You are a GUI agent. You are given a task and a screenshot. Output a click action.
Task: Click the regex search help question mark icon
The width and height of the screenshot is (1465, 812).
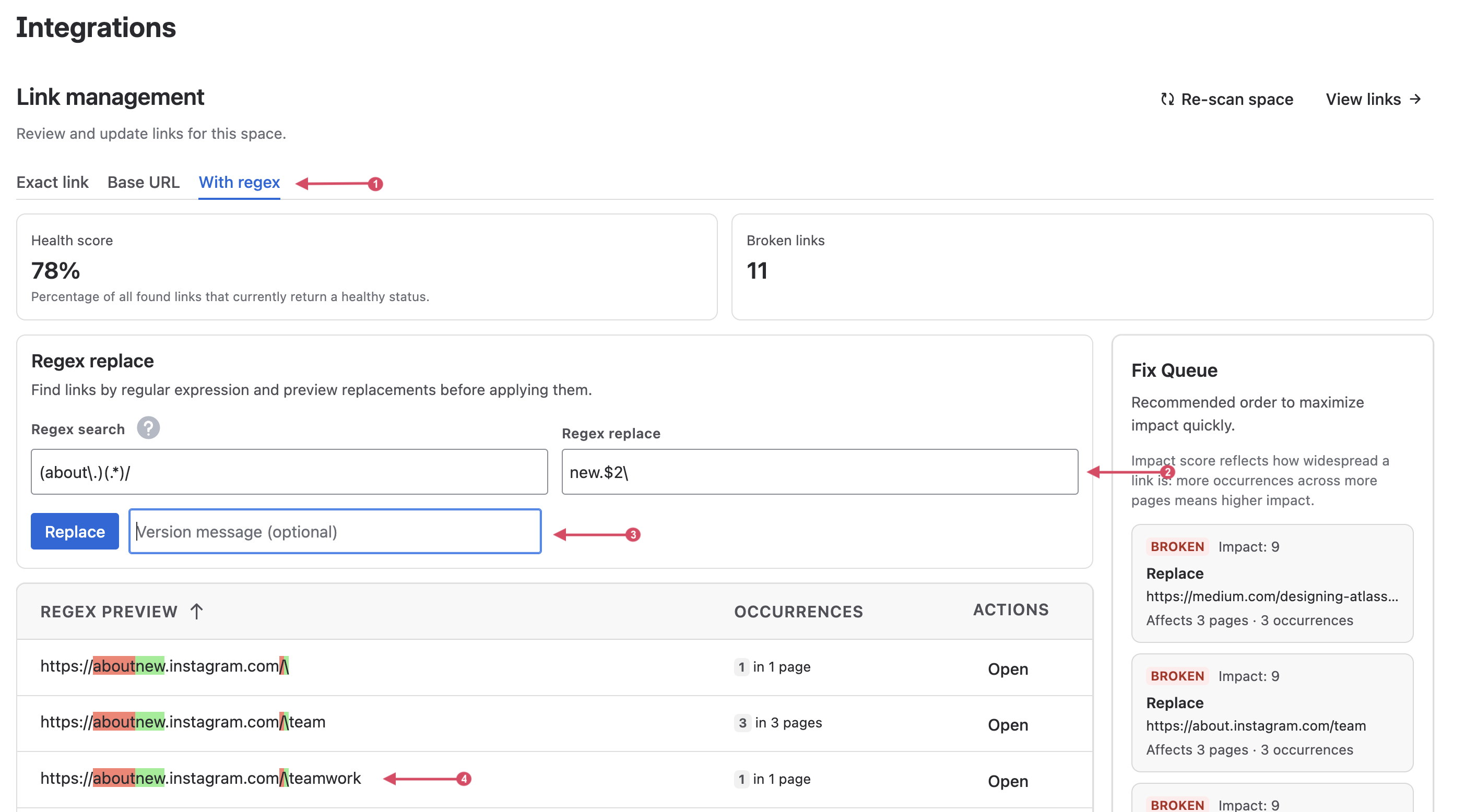(x=148, y=428)
